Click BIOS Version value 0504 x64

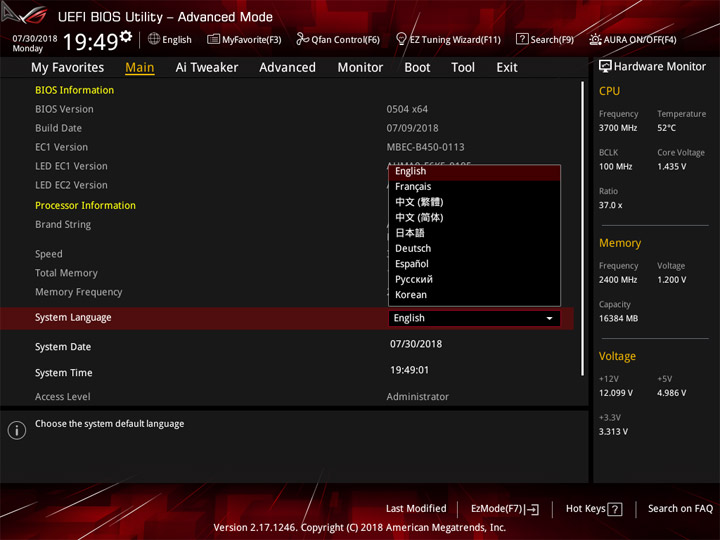407,109
